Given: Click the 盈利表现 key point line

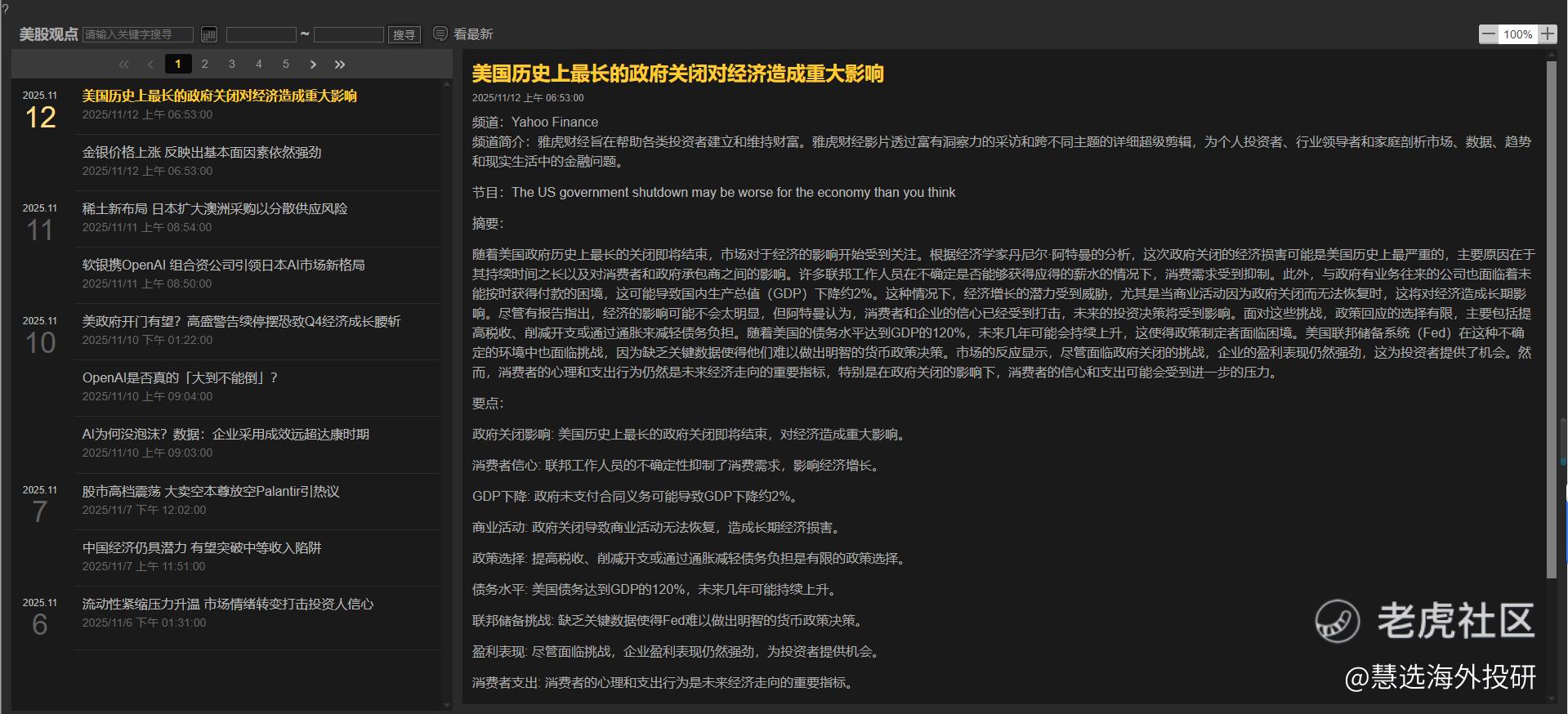Looking at the screenshot, I should tap(678, 651).
